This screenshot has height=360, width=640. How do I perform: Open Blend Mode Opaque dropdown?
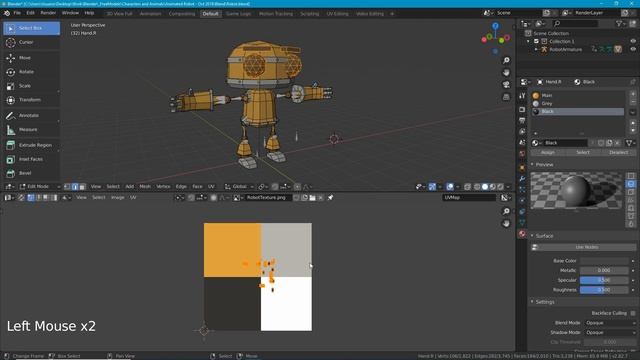tap(610, 323)
